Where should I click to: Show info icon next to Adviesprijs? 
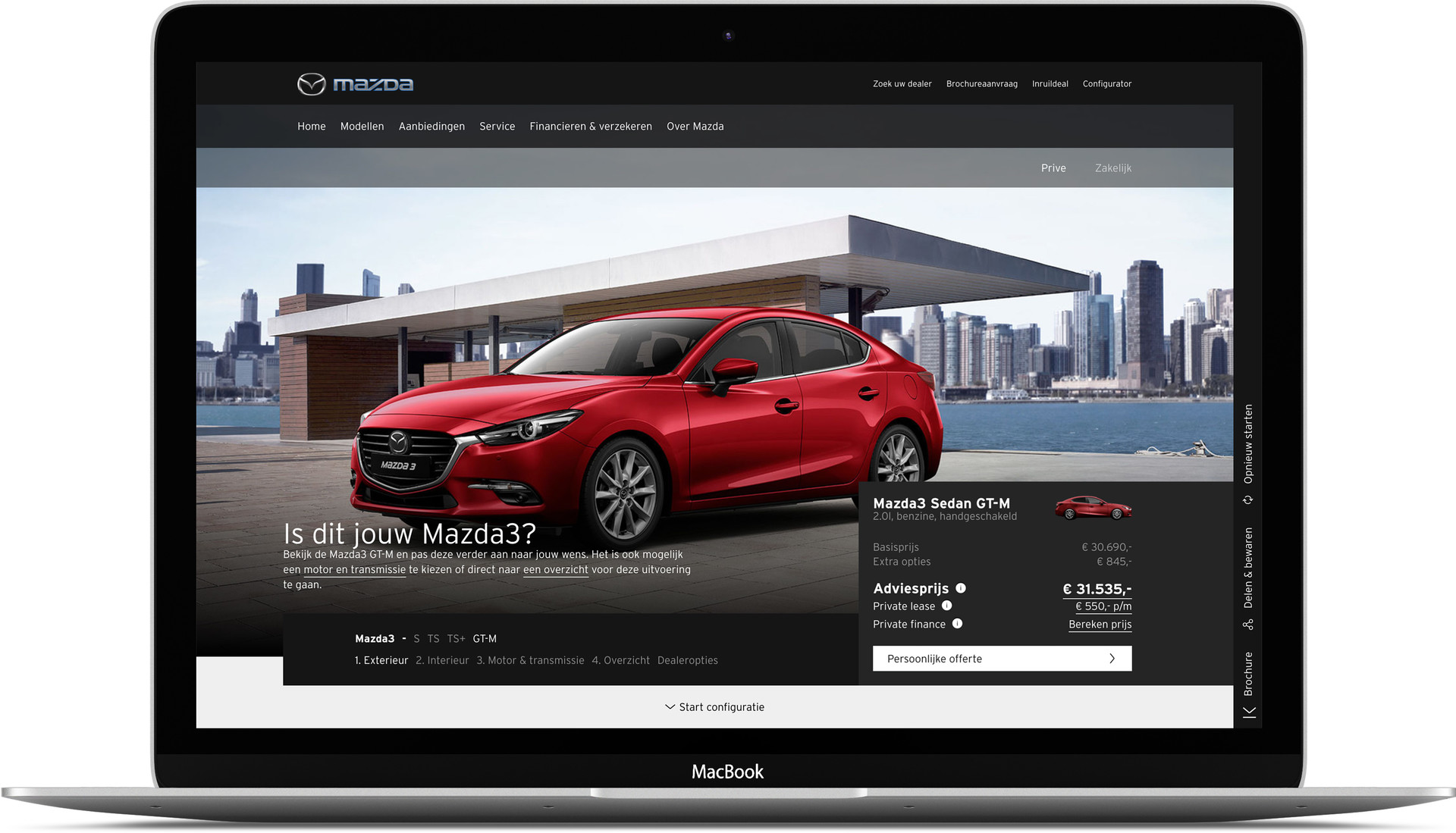tap(961, 588)
